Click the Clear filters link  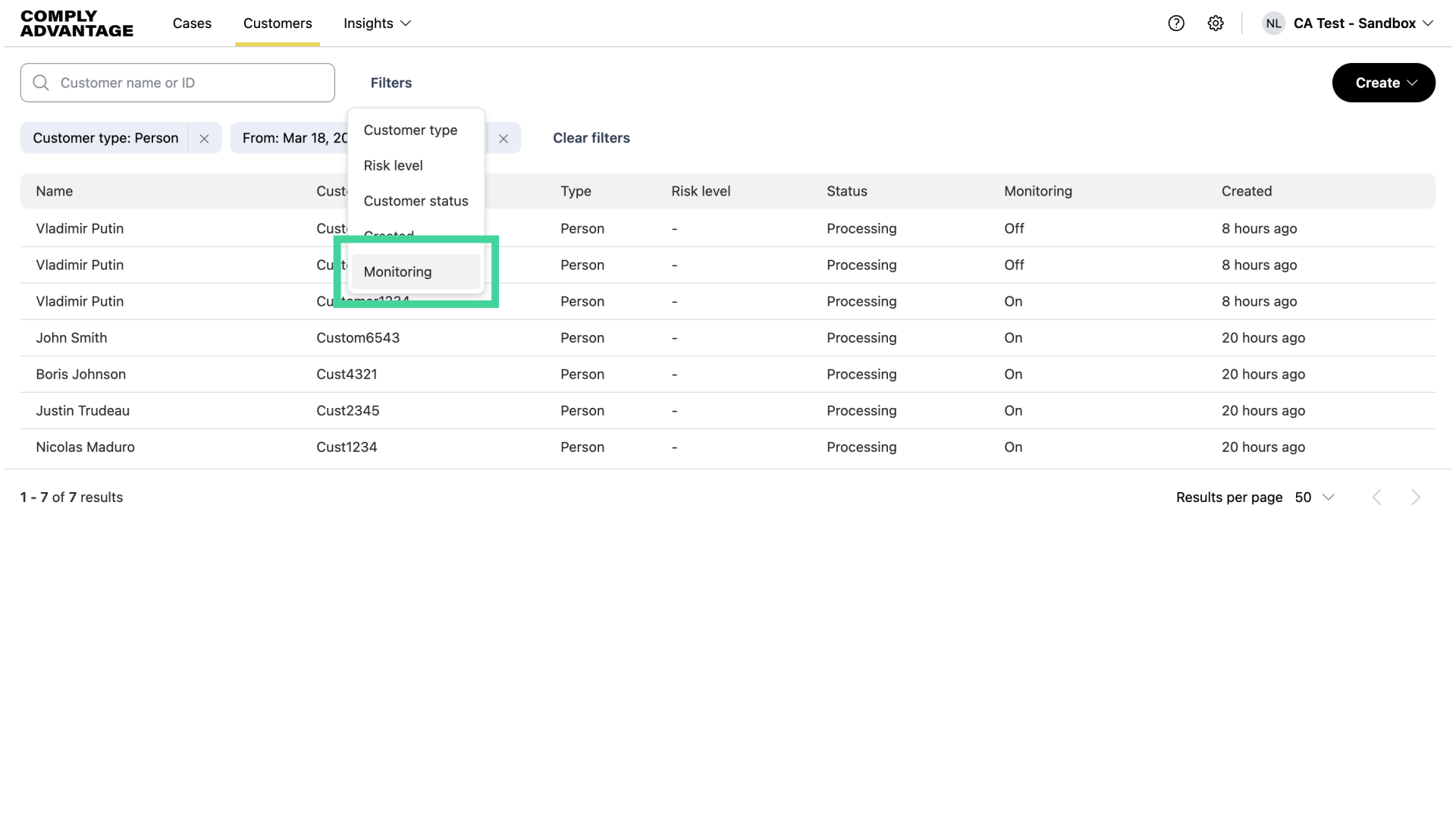point(591,138)
